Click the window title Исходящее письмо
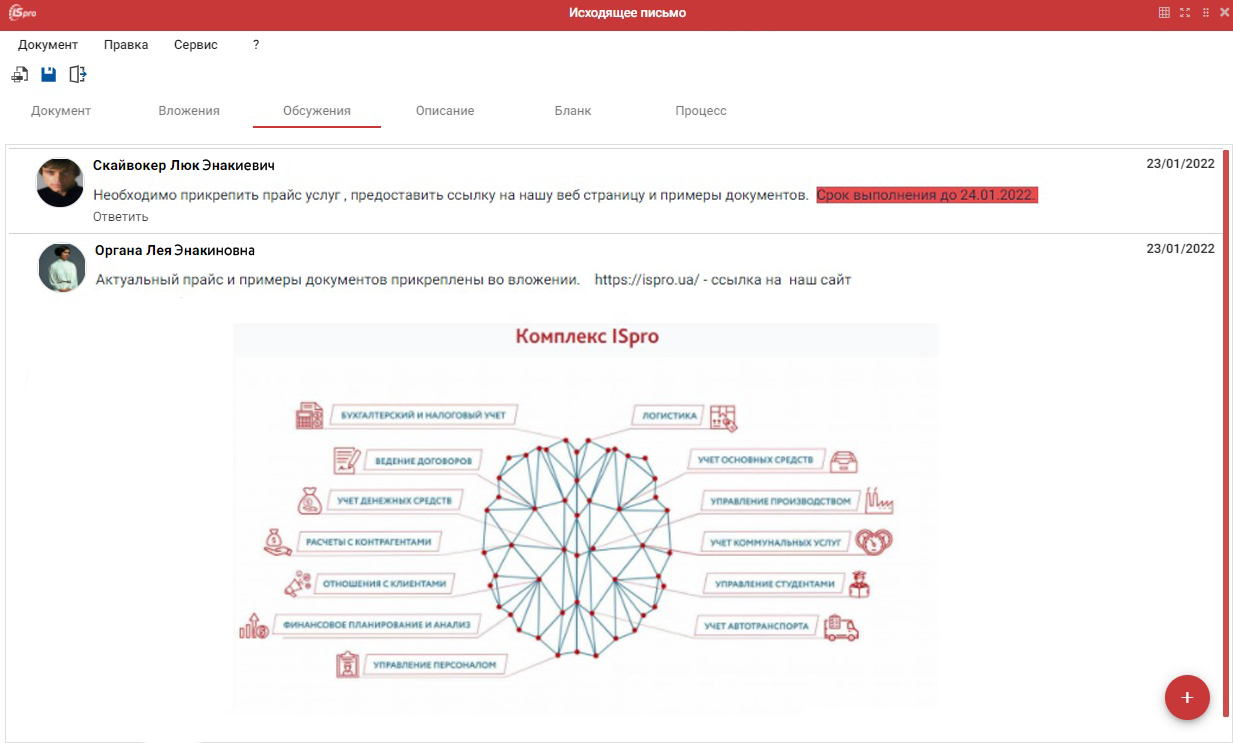 [x=627, y=13]
